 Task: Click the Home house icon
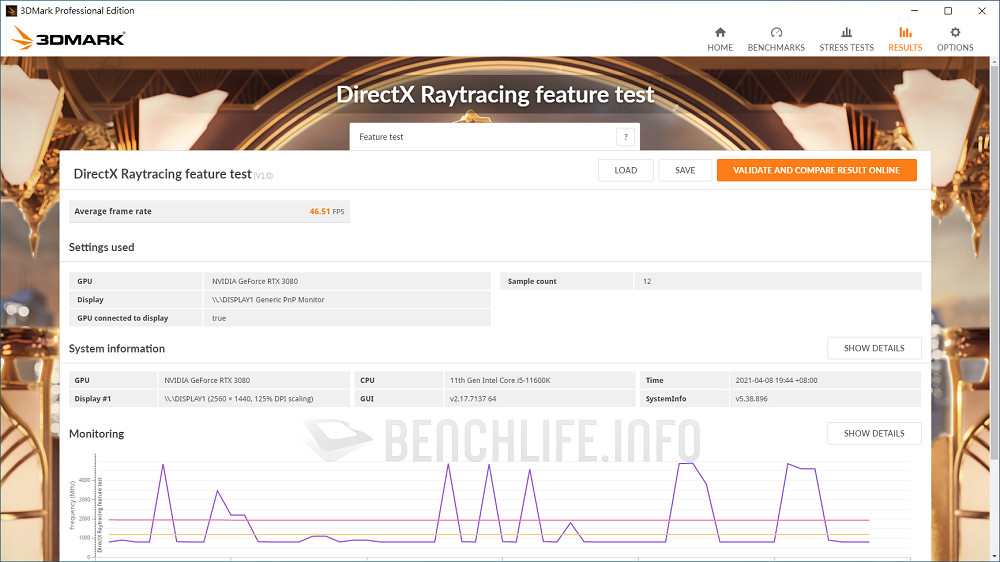coord(720,33)
